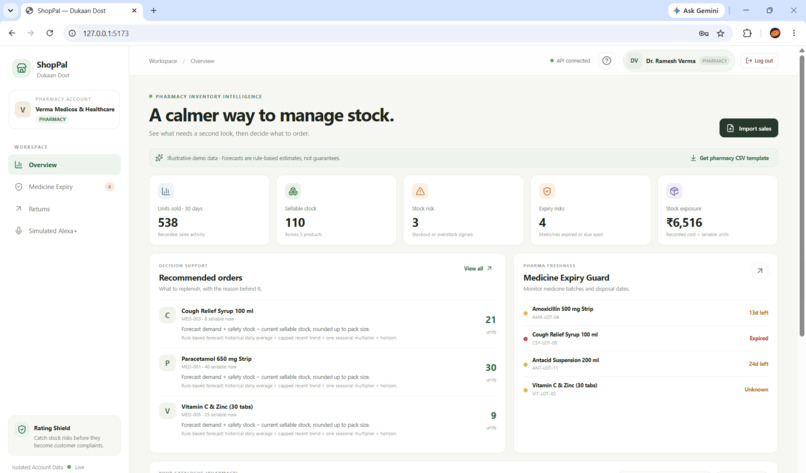Click the Cough Relief Syrup C avatar

(167, 315)
